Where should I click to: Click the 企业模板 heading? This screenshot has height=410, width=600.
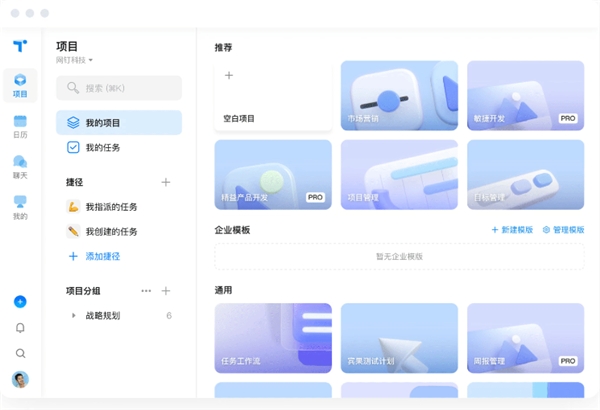click(x=232, y=230)
